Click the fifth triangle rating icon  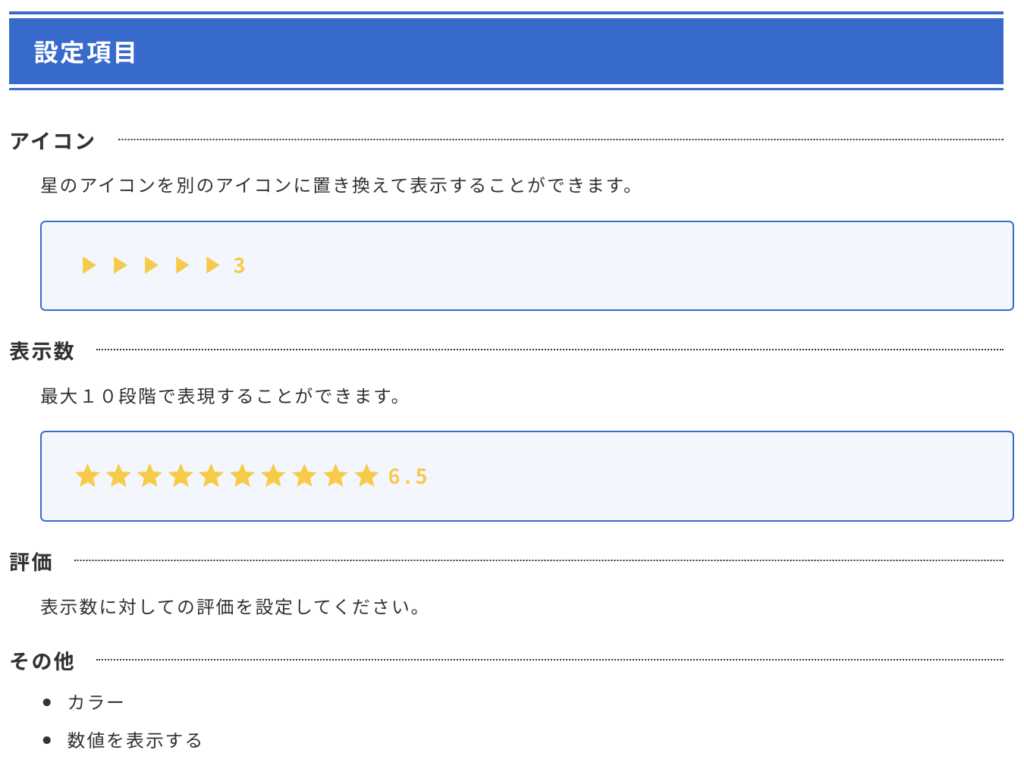click(x=212, y=265)
